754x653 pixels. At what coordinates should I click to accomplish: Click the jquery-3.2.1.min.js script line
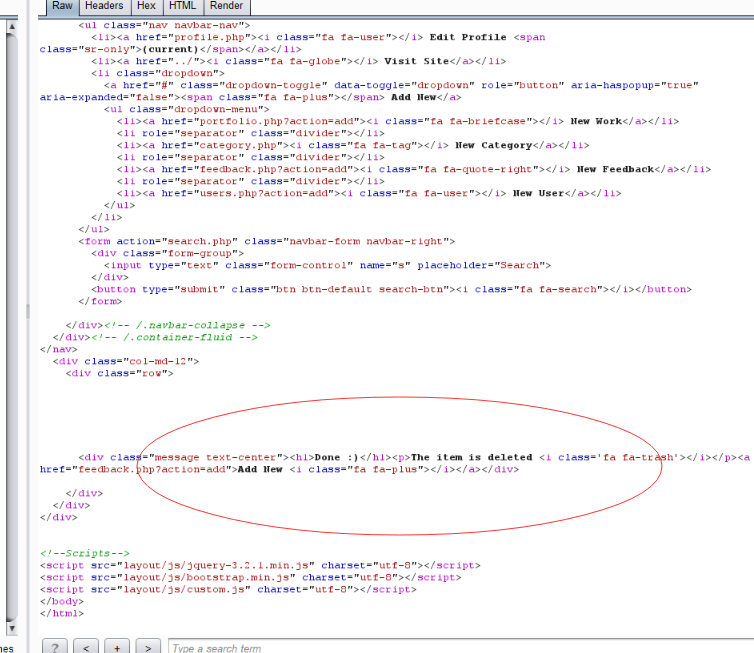260,565
